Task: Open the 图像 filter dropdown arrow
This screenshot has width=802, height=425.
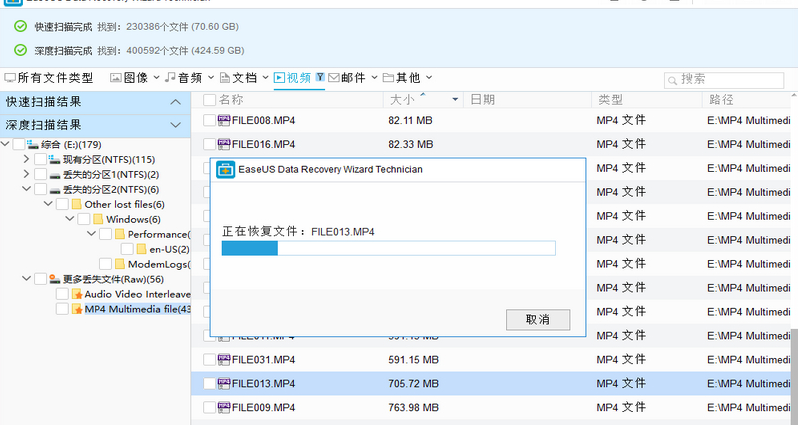Action: click(157, 78)
